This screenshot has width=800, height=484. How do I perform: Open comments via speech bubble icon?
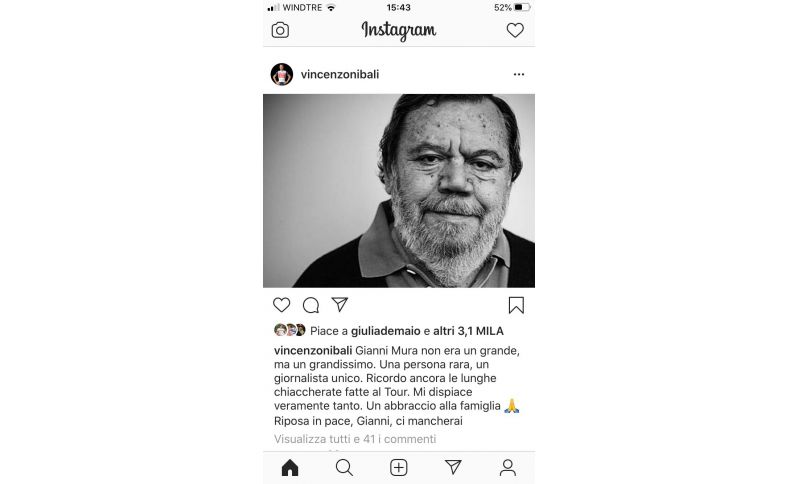click(311, 305)
